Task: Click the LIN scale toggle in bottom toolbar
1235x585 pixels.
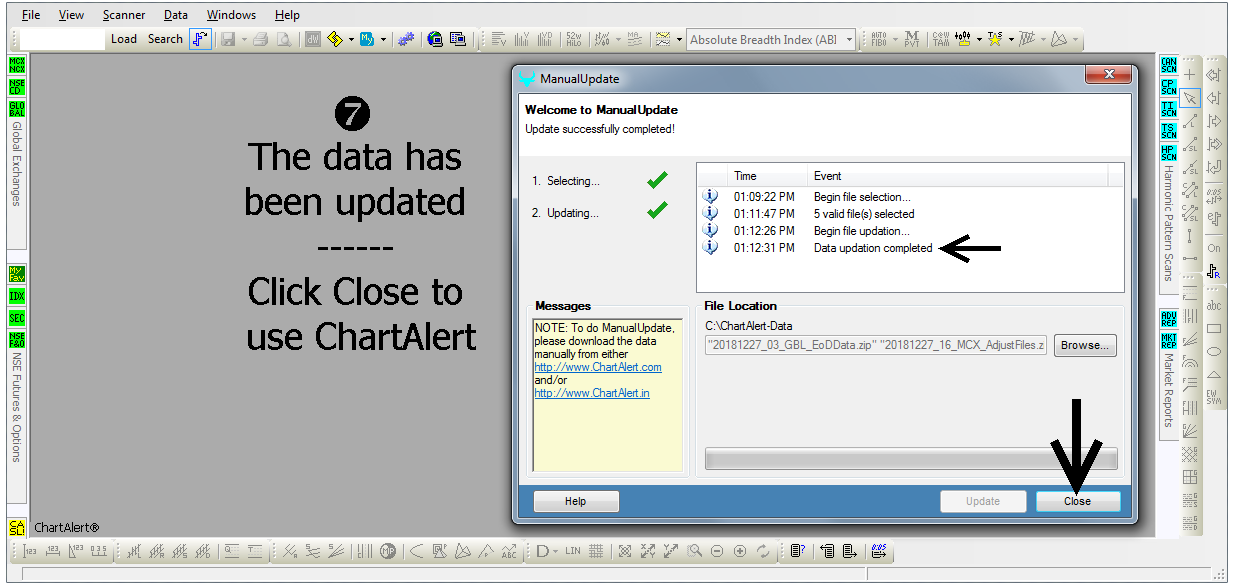Action: (x=573, y=551)
